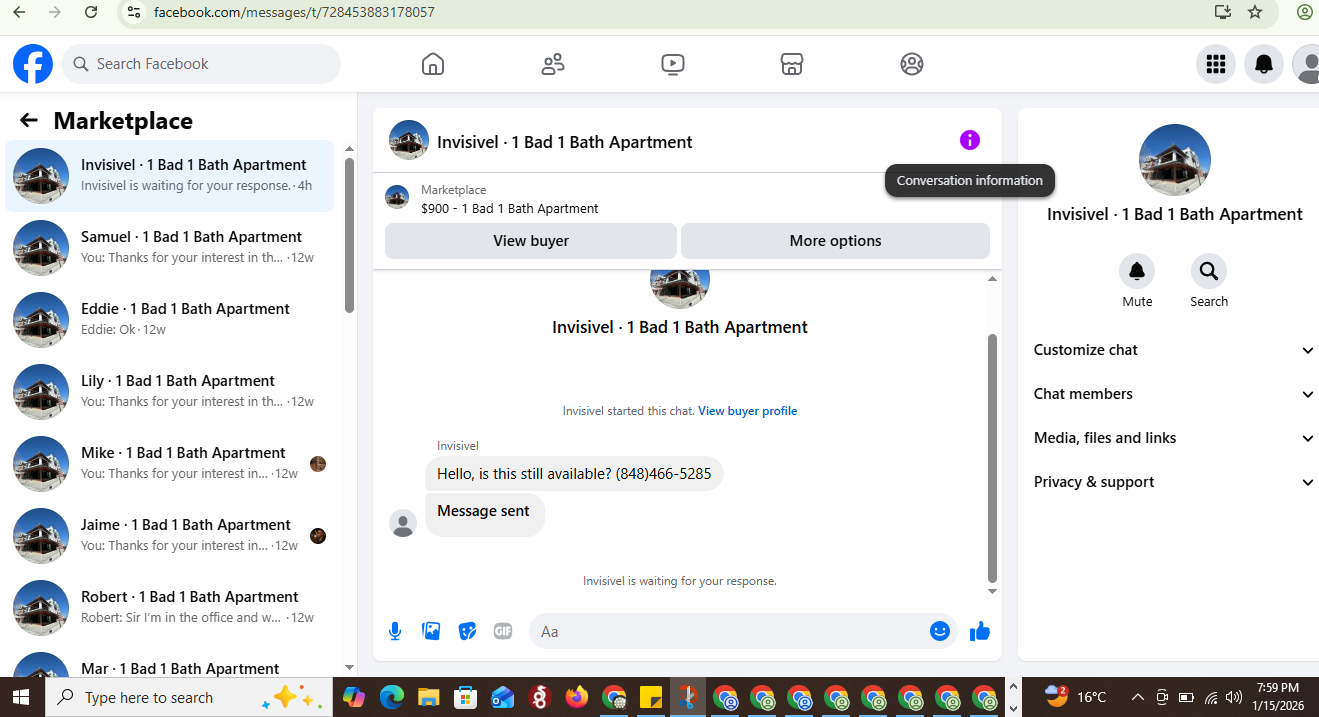The image size is (1319, 717).
Task: Click the back arrow beside Marketplace
Action: click(29, 121)
